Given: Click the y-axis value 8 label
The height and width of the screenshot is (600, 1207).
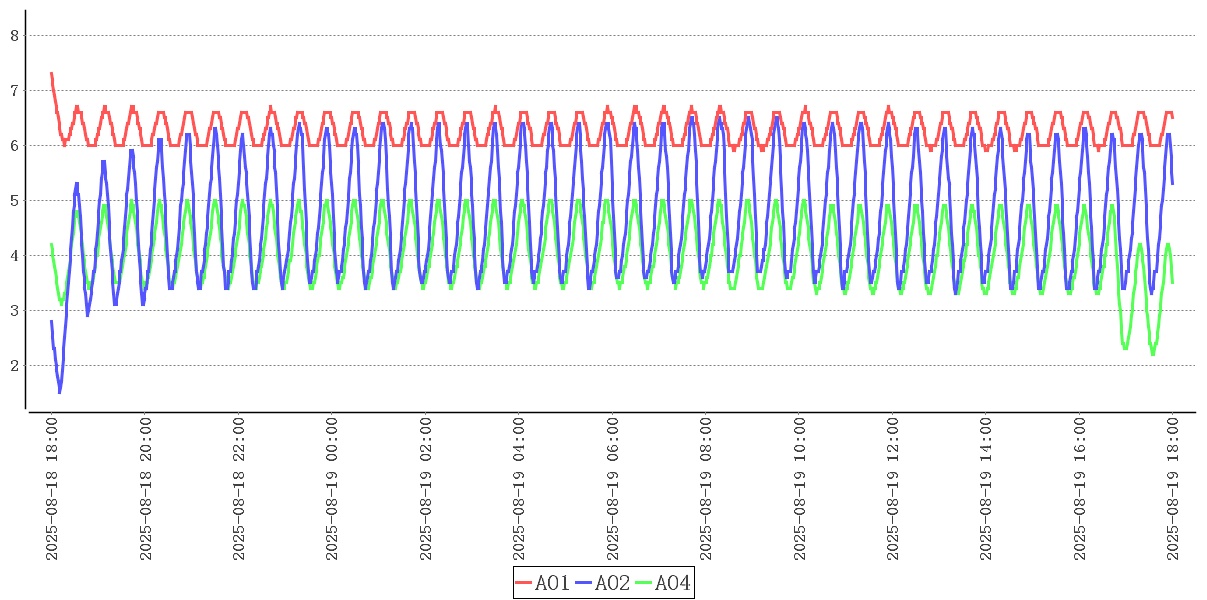Looking at the screenshot, I should point(14,35).
